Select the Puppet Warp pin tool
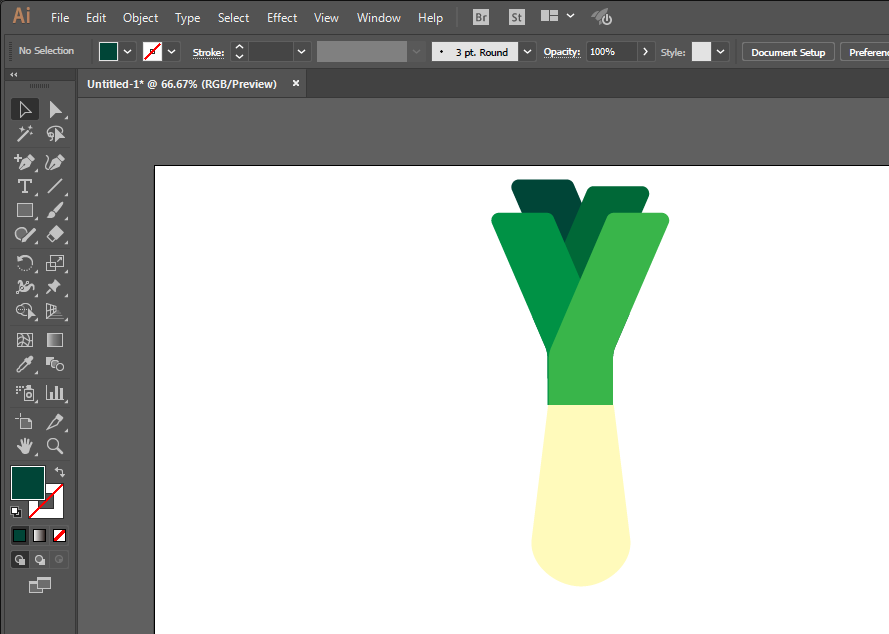Screen dimensions: 889x634 pos(55,287)
